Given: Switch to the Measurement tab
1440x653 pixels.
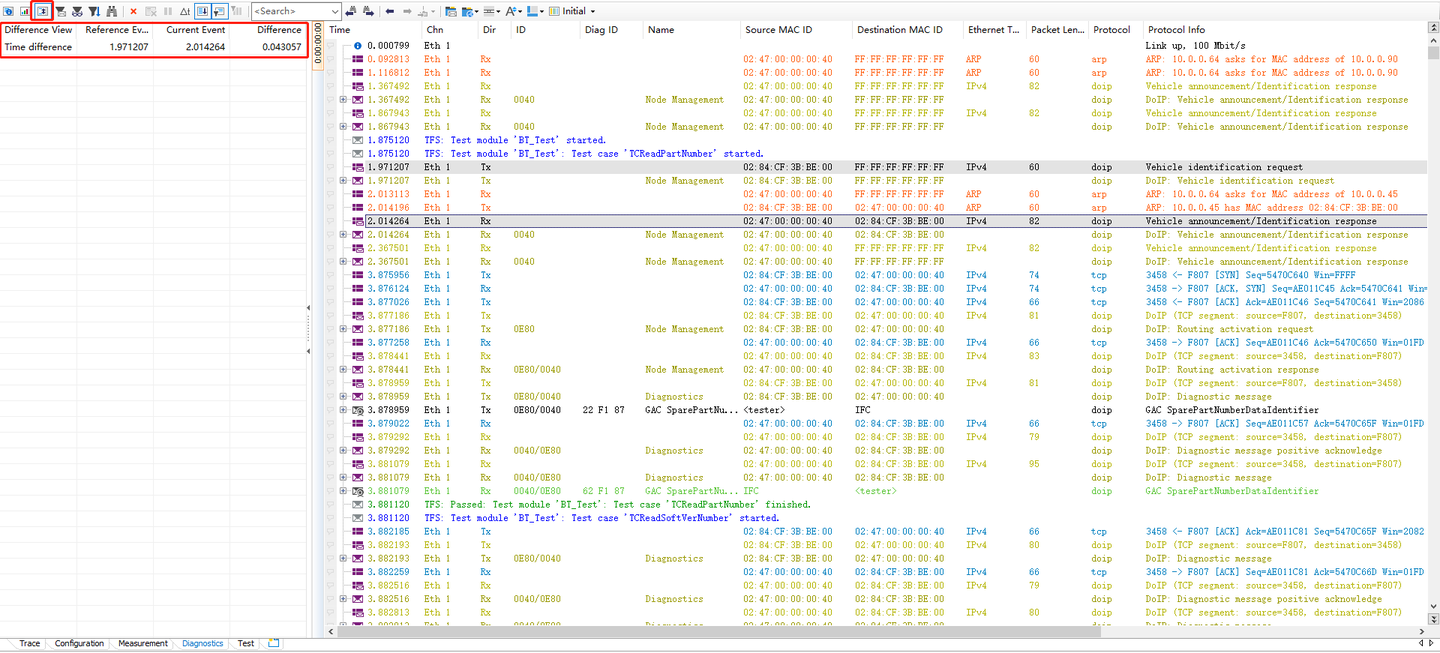Looking at the screenshot, I should click(143, 643).
